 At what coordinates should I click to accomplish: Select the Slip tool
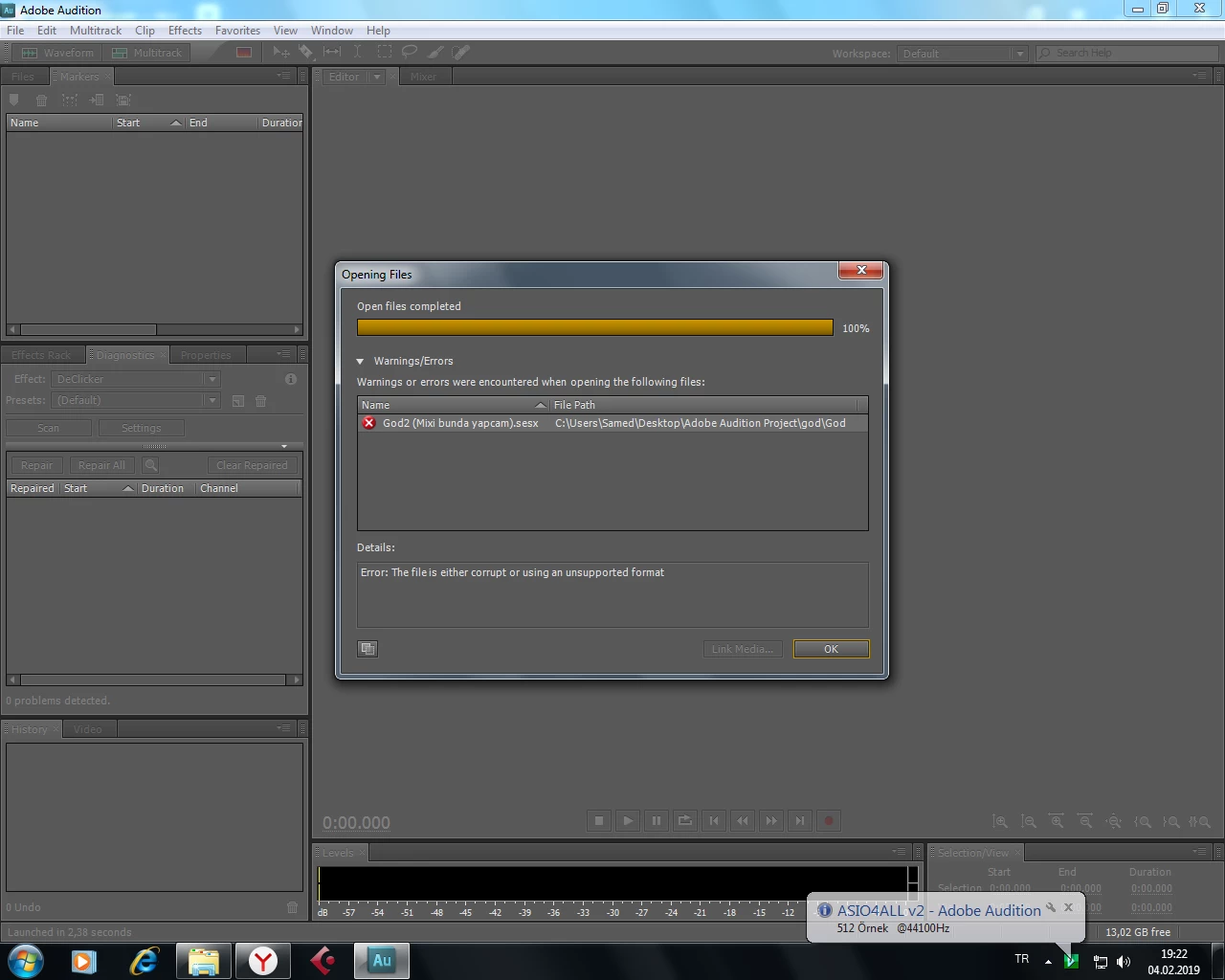[332, 52]
